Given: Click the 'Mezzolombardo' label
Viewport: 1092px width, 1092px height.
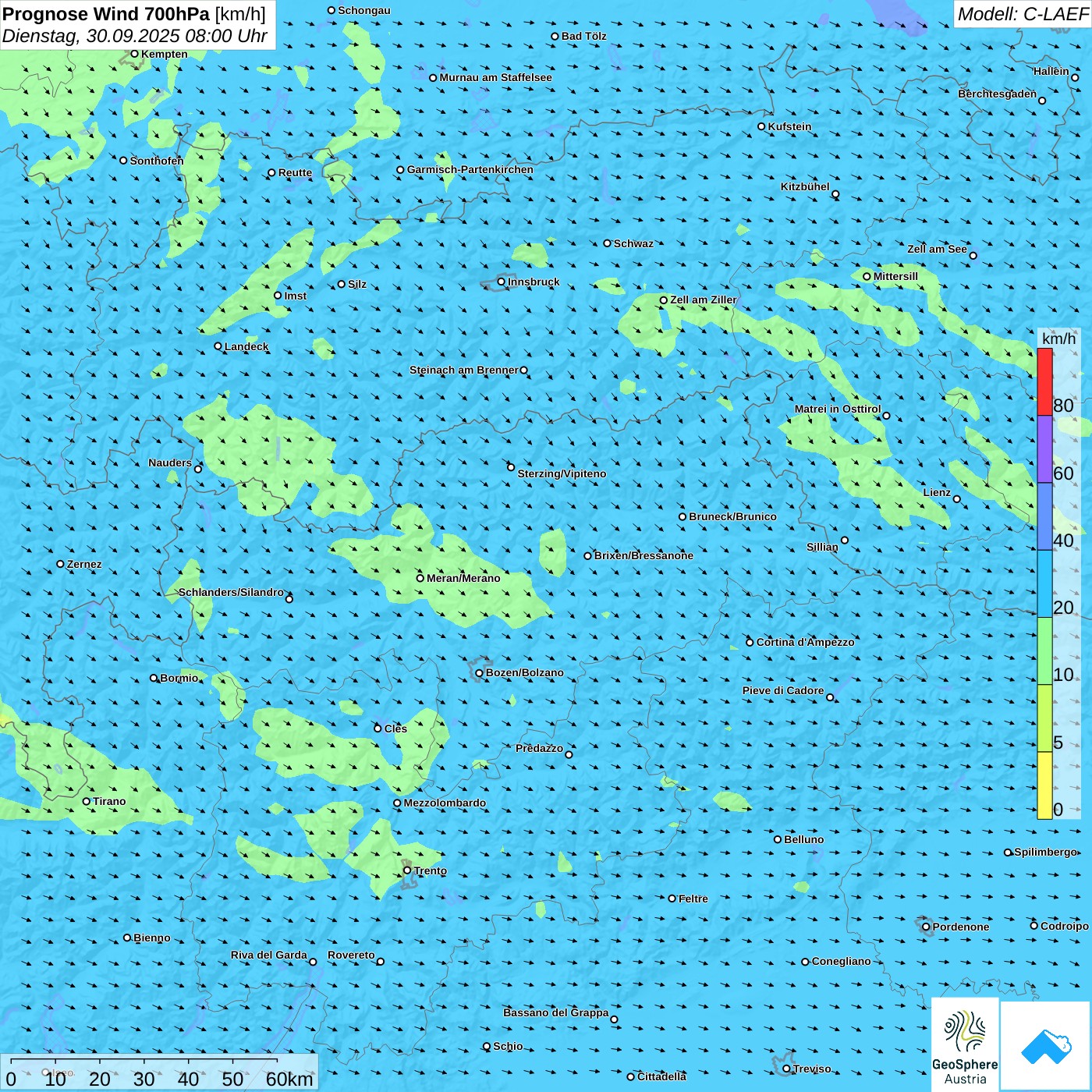Looking at the screenshot, I should coord(445,803).
